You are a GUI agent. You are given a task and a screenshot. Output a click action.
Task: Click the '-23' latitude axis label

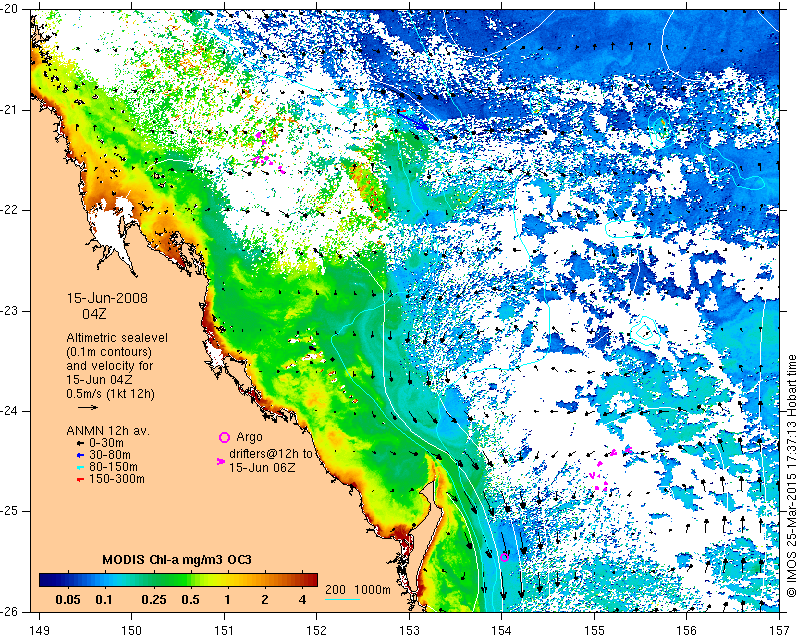(9, 311)
